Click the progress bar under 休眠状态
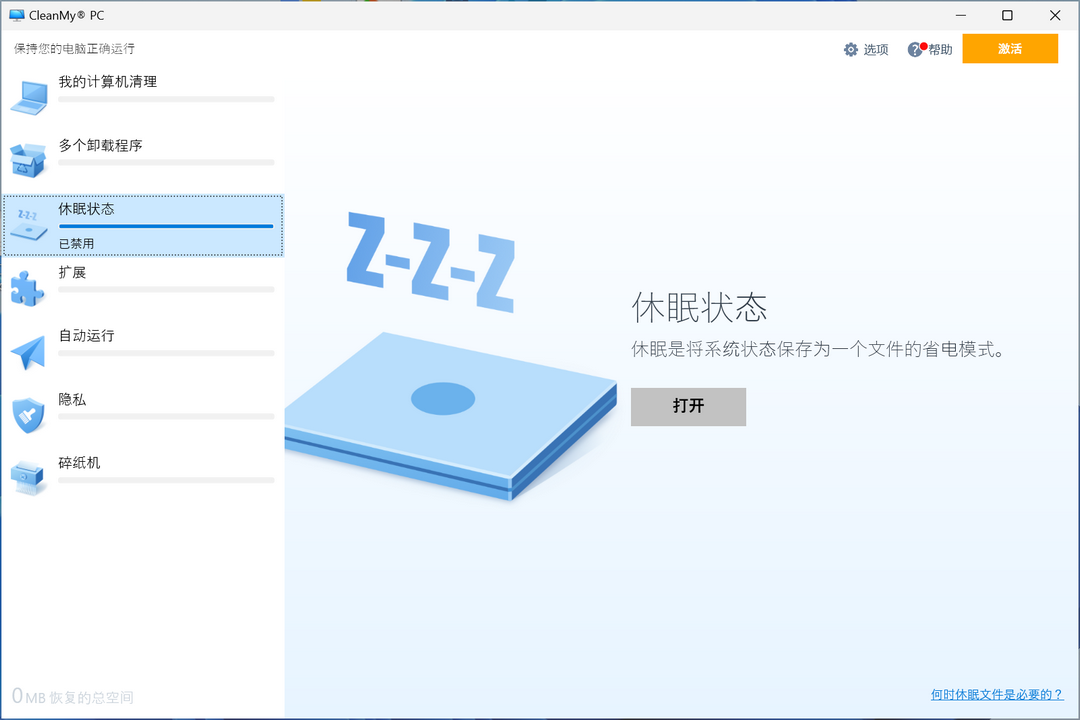 coord(166,226)
